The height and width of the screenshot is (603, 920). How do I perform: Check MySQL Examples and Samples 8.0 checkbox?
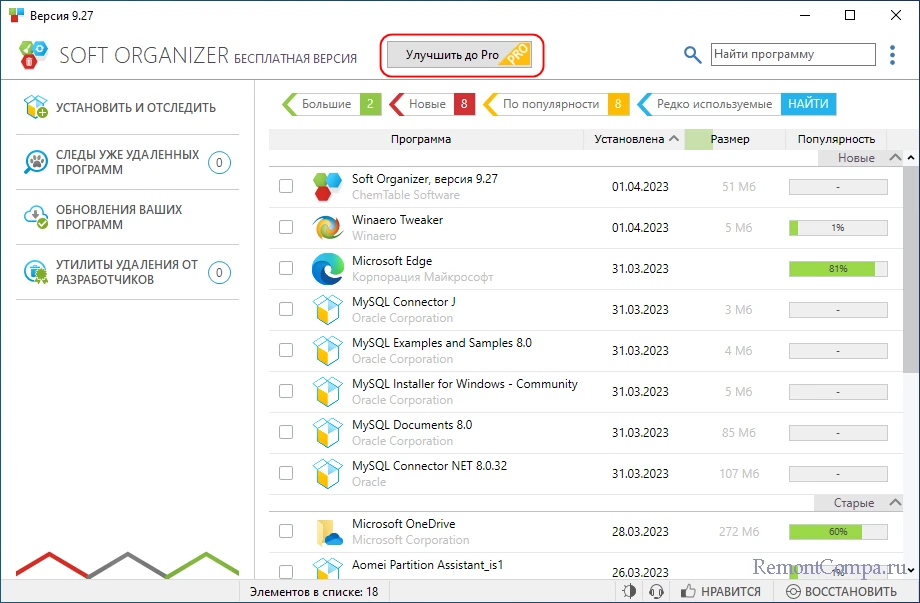[x=286, y=350]
